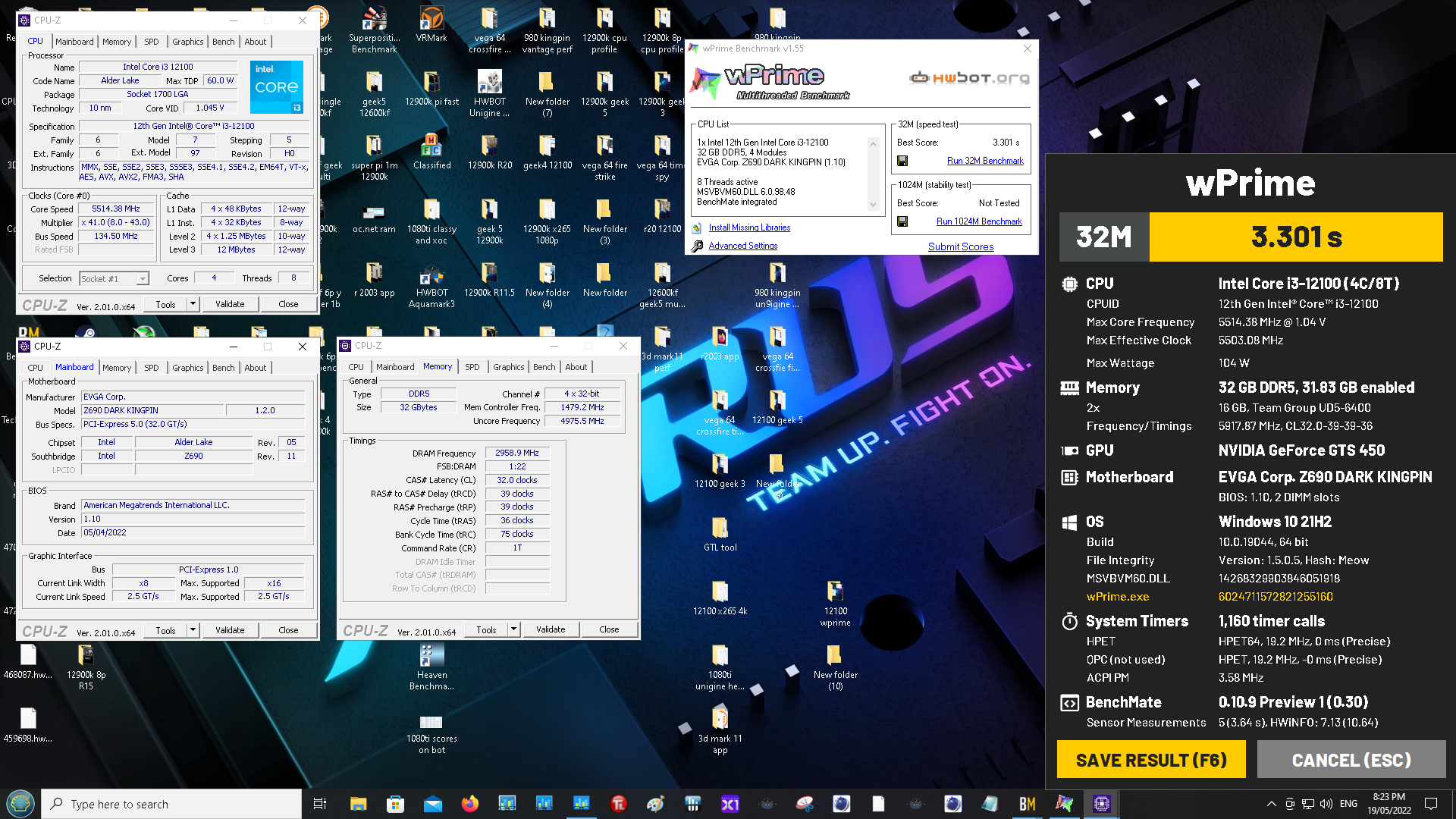1456x819 pixels.
Task: Open the 12900k 8p R15 desktop icon
Action: (86, 667)
